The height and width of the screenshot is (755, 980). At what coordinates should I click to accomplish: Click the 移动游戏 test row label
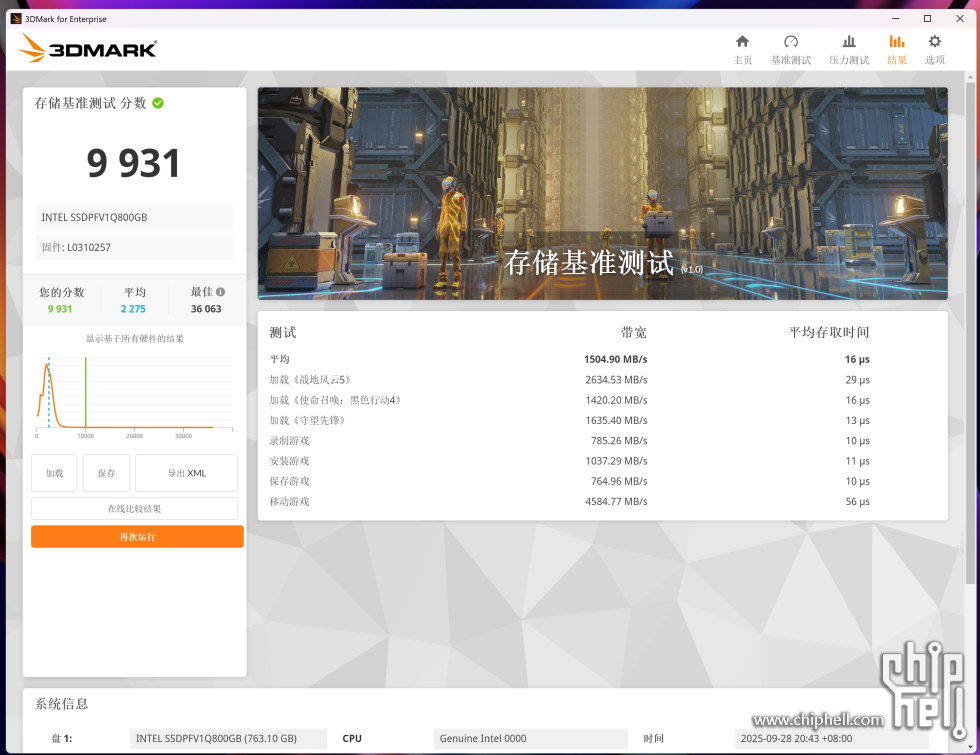click(x=289, y=501)
